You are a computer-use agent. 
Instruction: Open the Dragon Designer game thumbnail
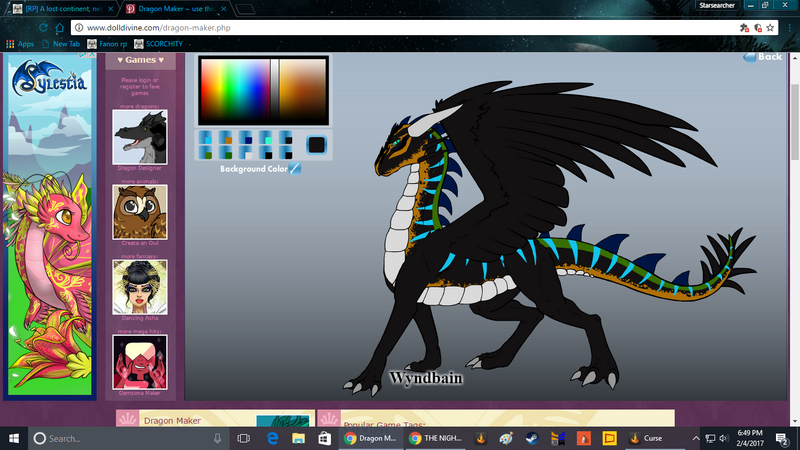tap(140, 137)
